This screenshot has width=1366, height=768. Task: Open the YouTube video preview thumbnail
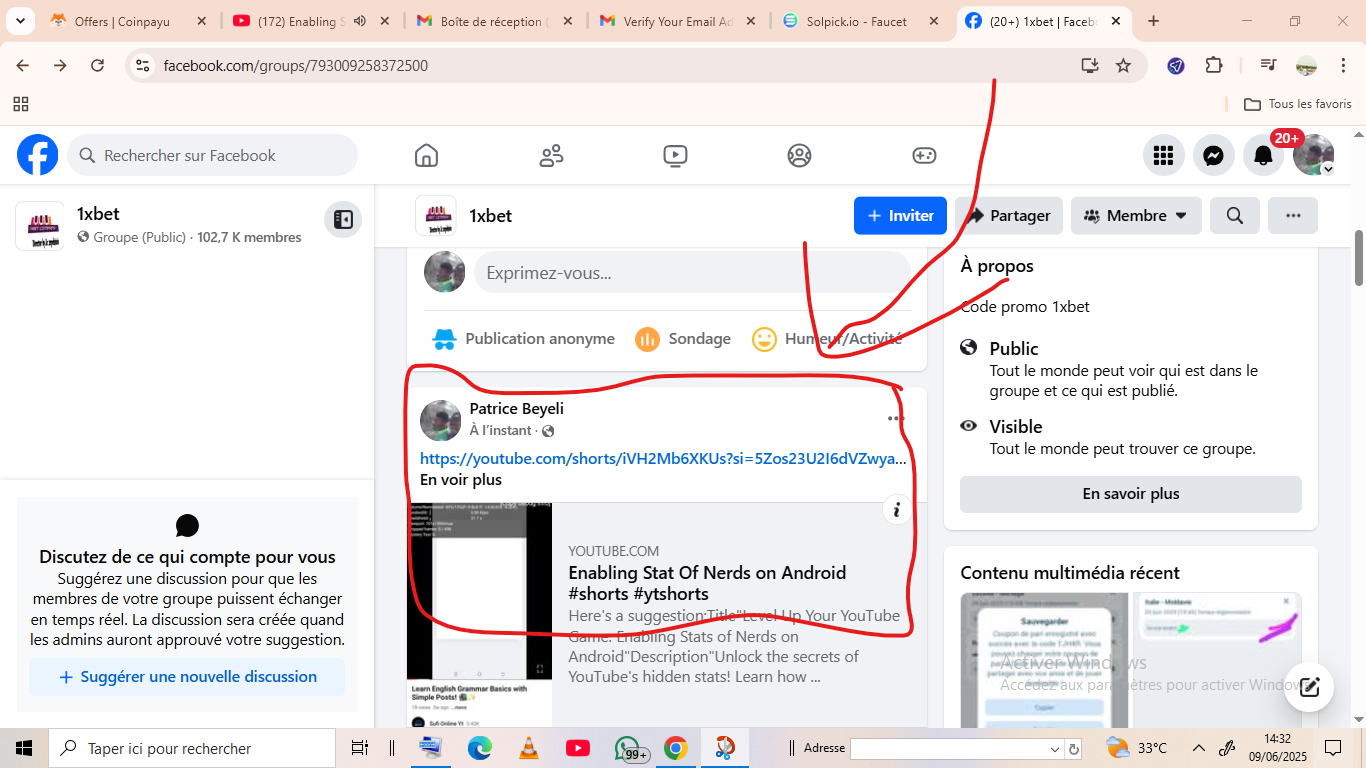point(479,615)
